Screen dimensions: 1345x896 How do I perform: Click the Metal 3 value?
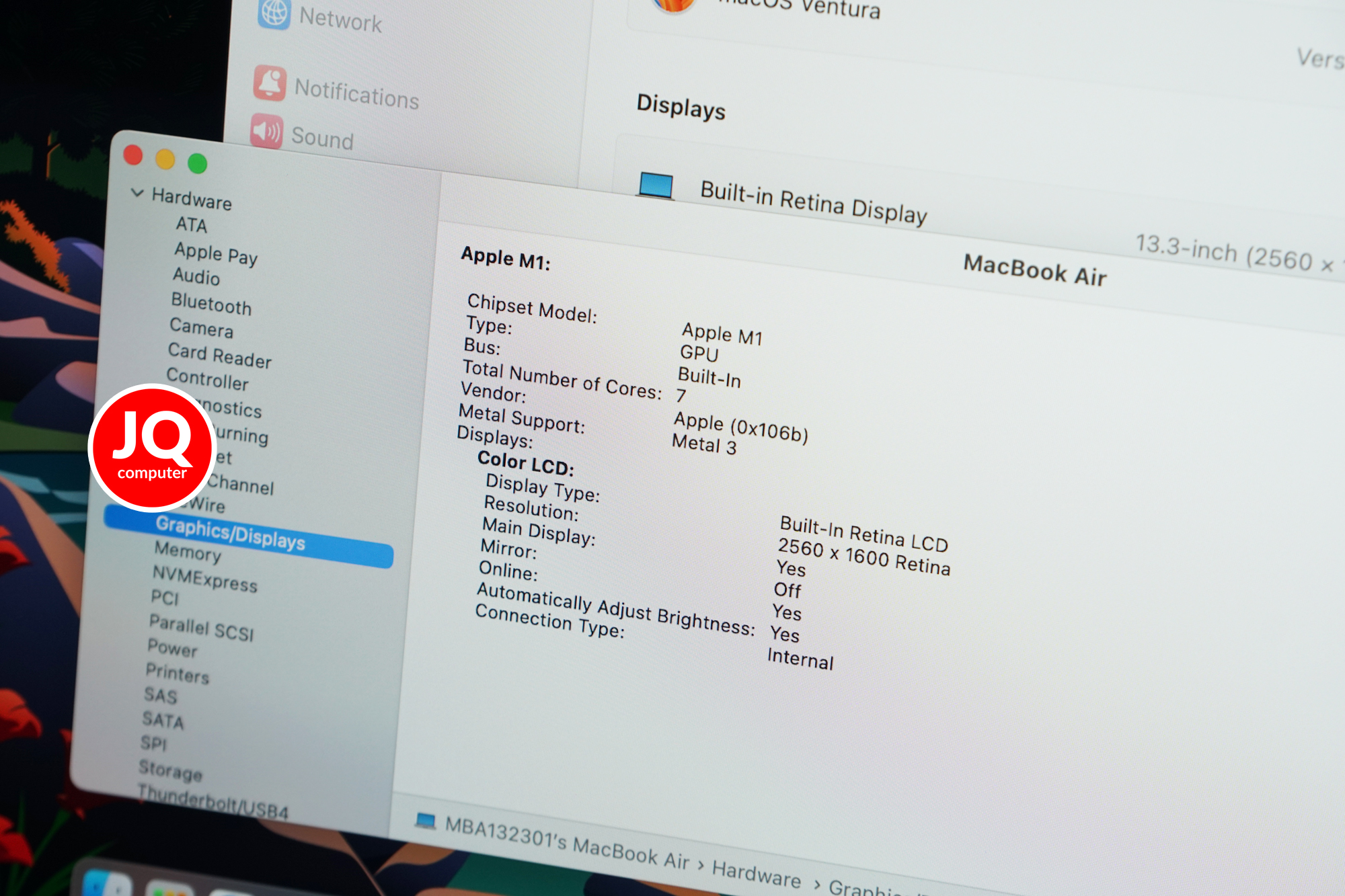[704, 444]
